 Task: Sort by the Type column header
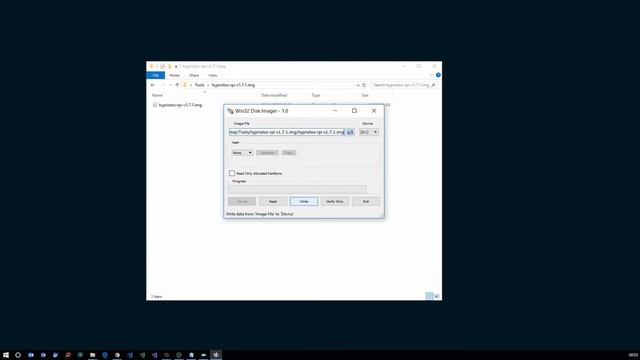(316, 95)
